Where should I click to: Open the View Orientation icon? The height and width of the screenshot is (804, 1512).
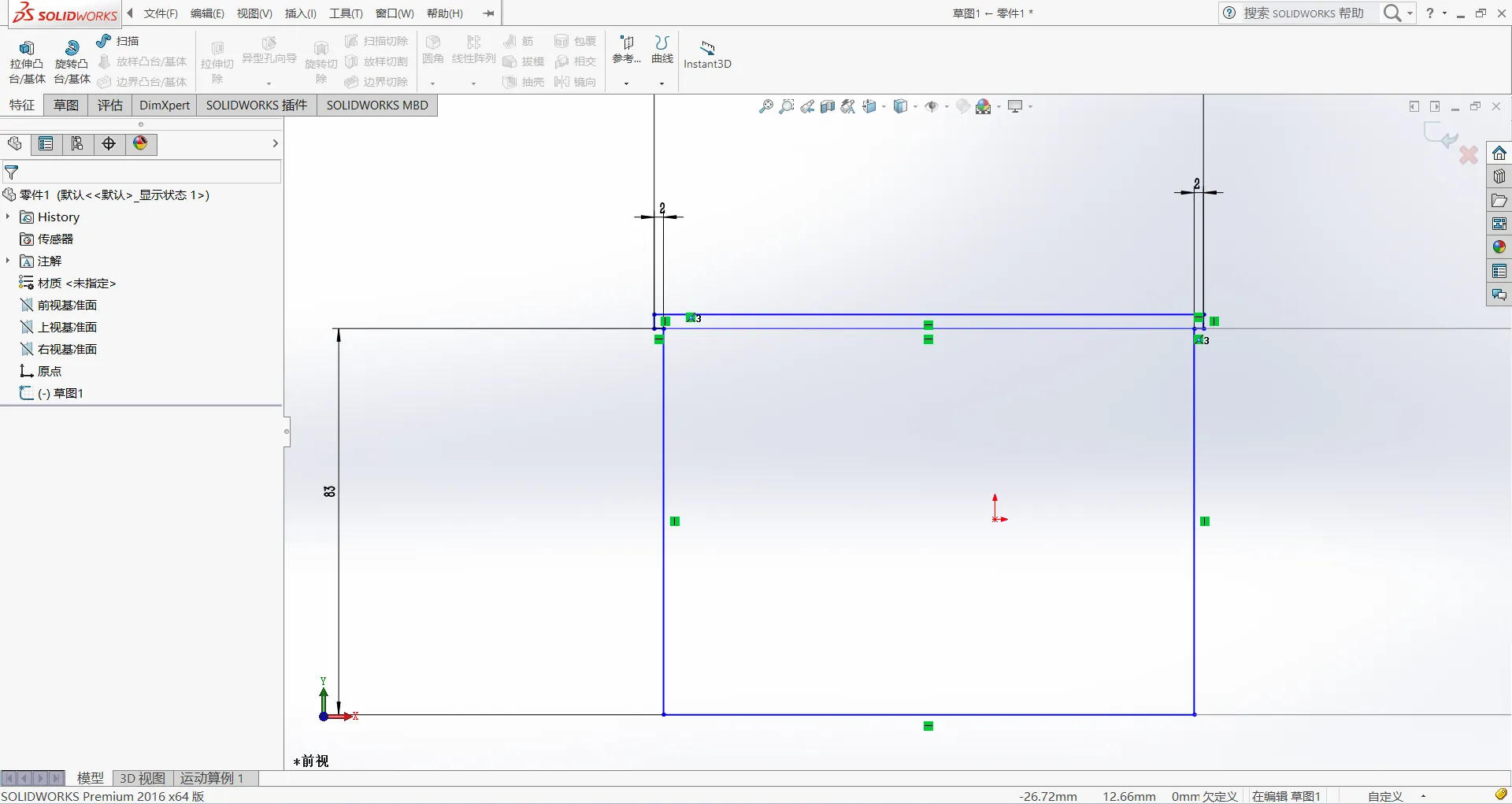(x=869, y=106)
